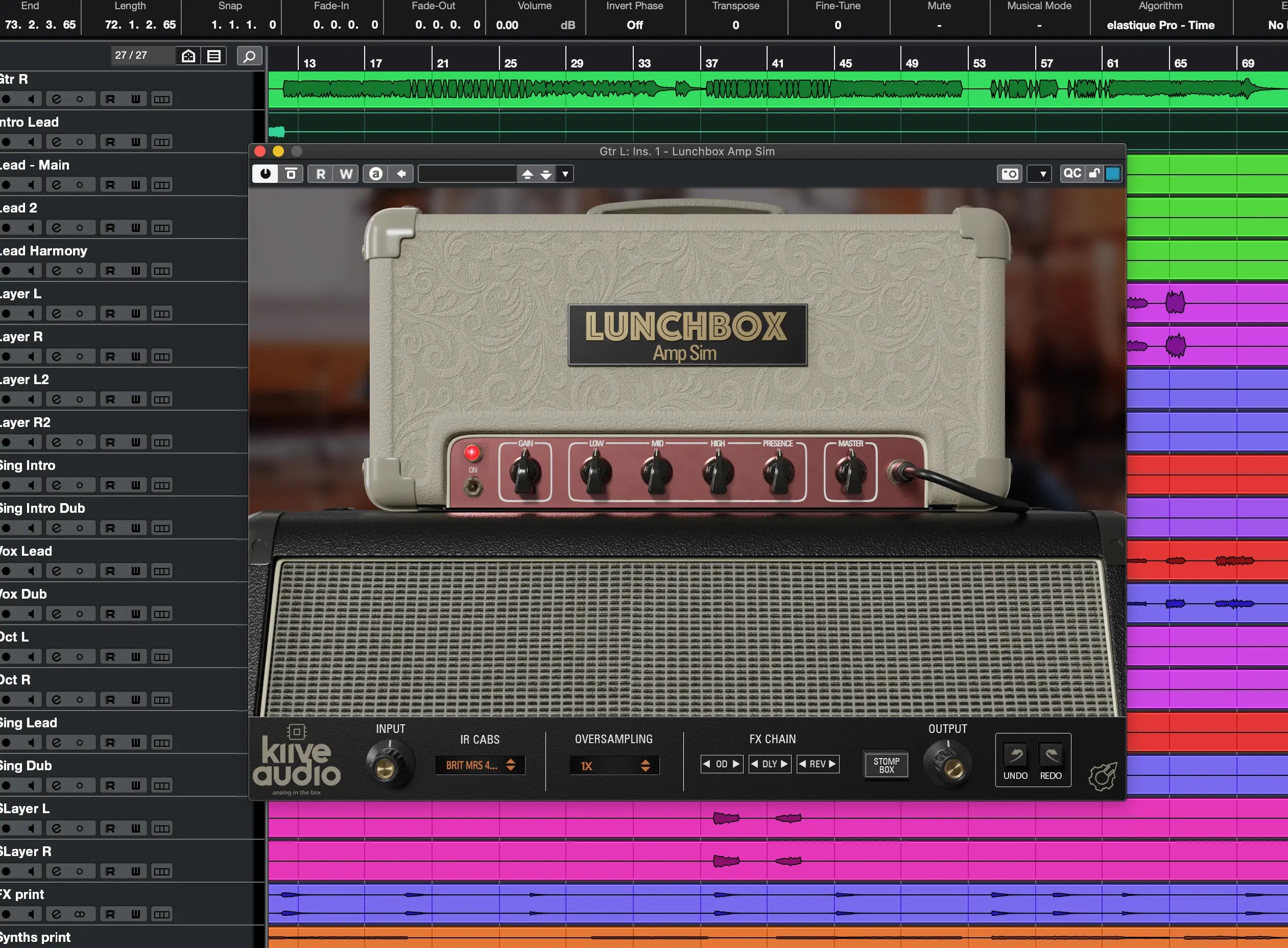Screen dimensions: 1288x948
Task: Click the circled 'a' icon in plugin toolbar
Action: [x=376, y=174]
